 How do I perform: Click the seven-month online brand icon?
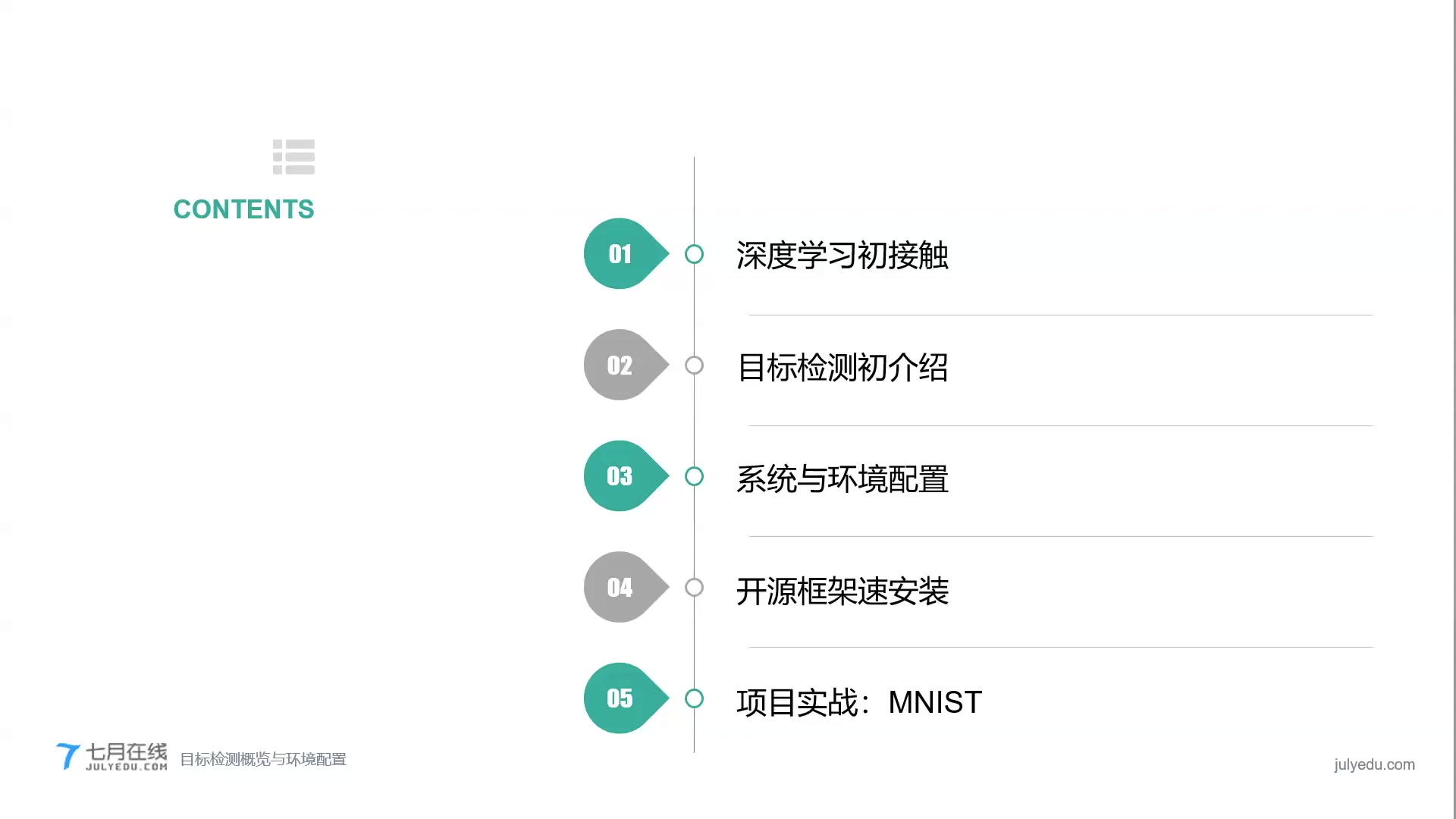(111, 755)
